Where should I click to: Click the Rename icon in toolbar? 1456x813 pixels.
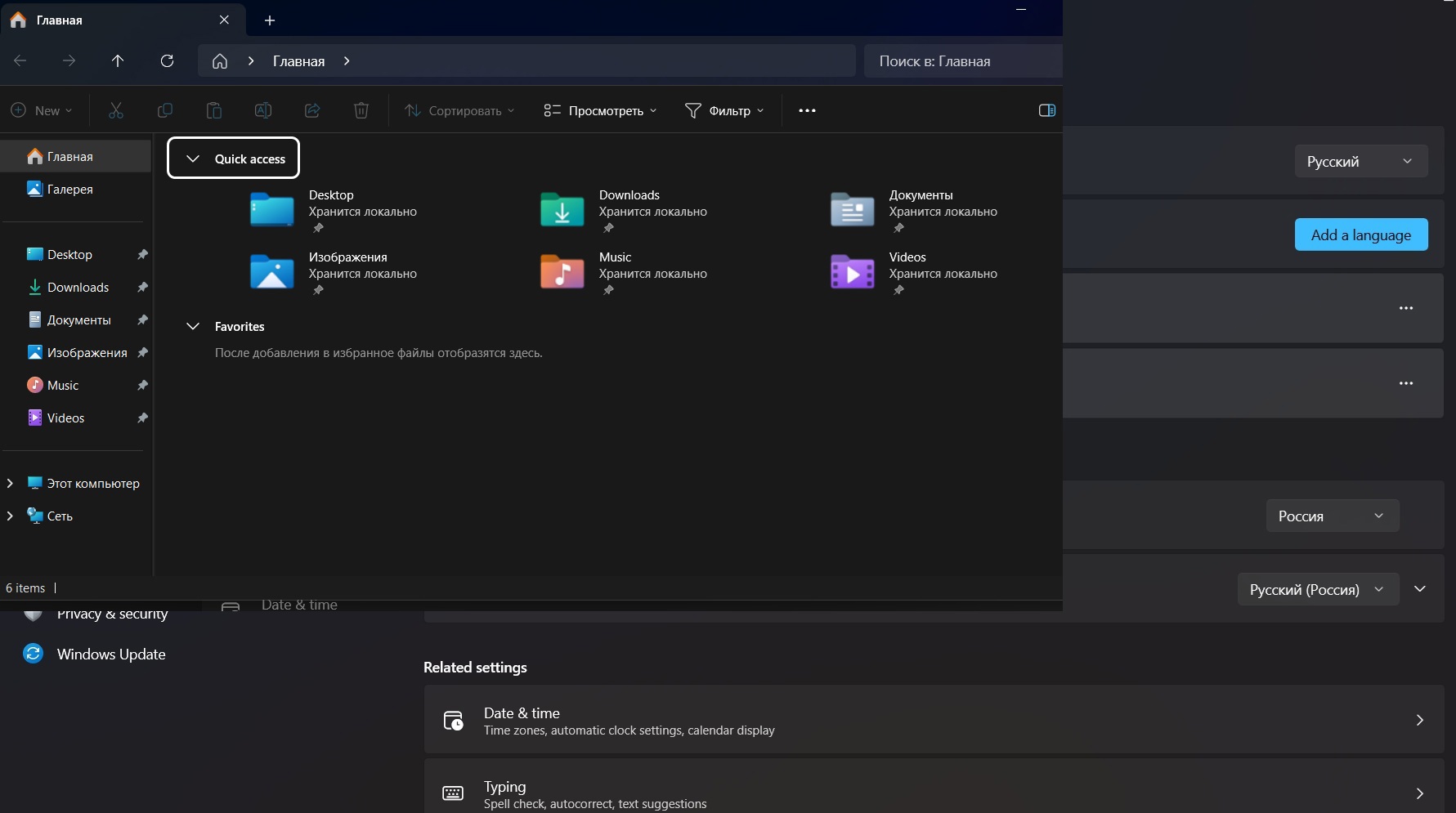point(263,110)
